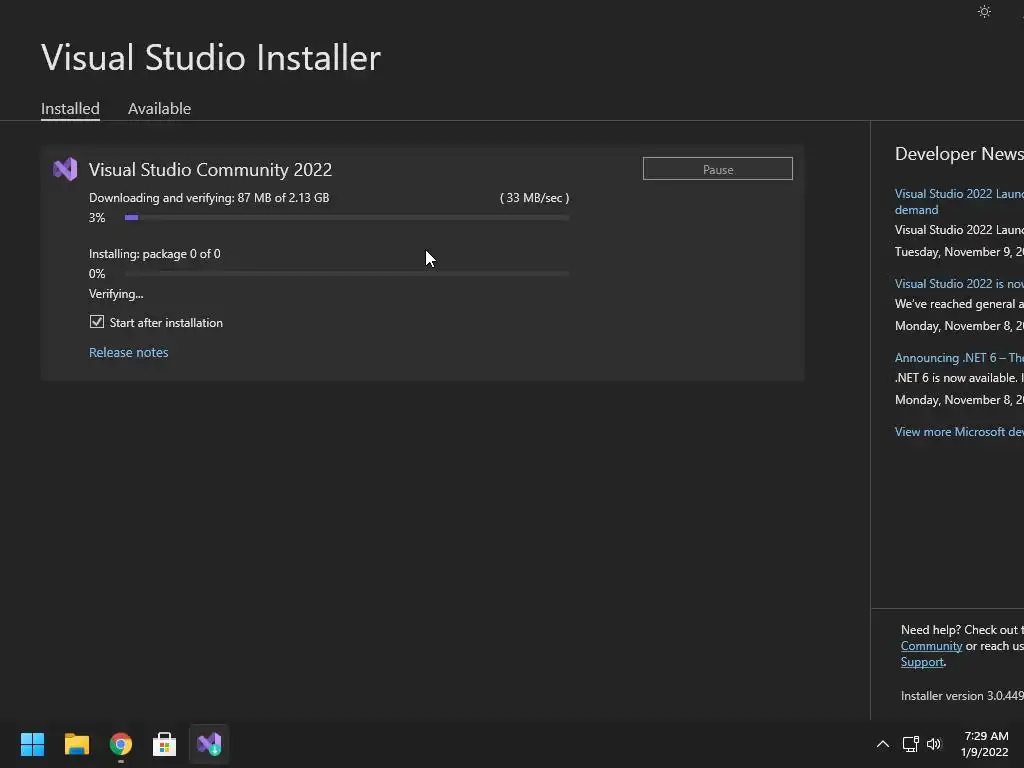Uncheck Start after installation checkbox
Image resolution: width=1024 pixels, height=768 pixels.
coord(97,322)
